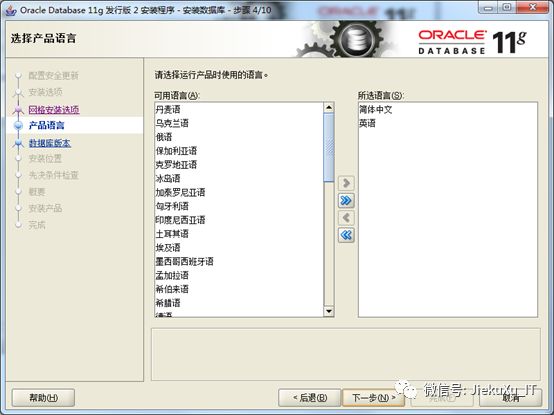Continue with 下一步(N) button
554x415 pixels.
(373, 398)
